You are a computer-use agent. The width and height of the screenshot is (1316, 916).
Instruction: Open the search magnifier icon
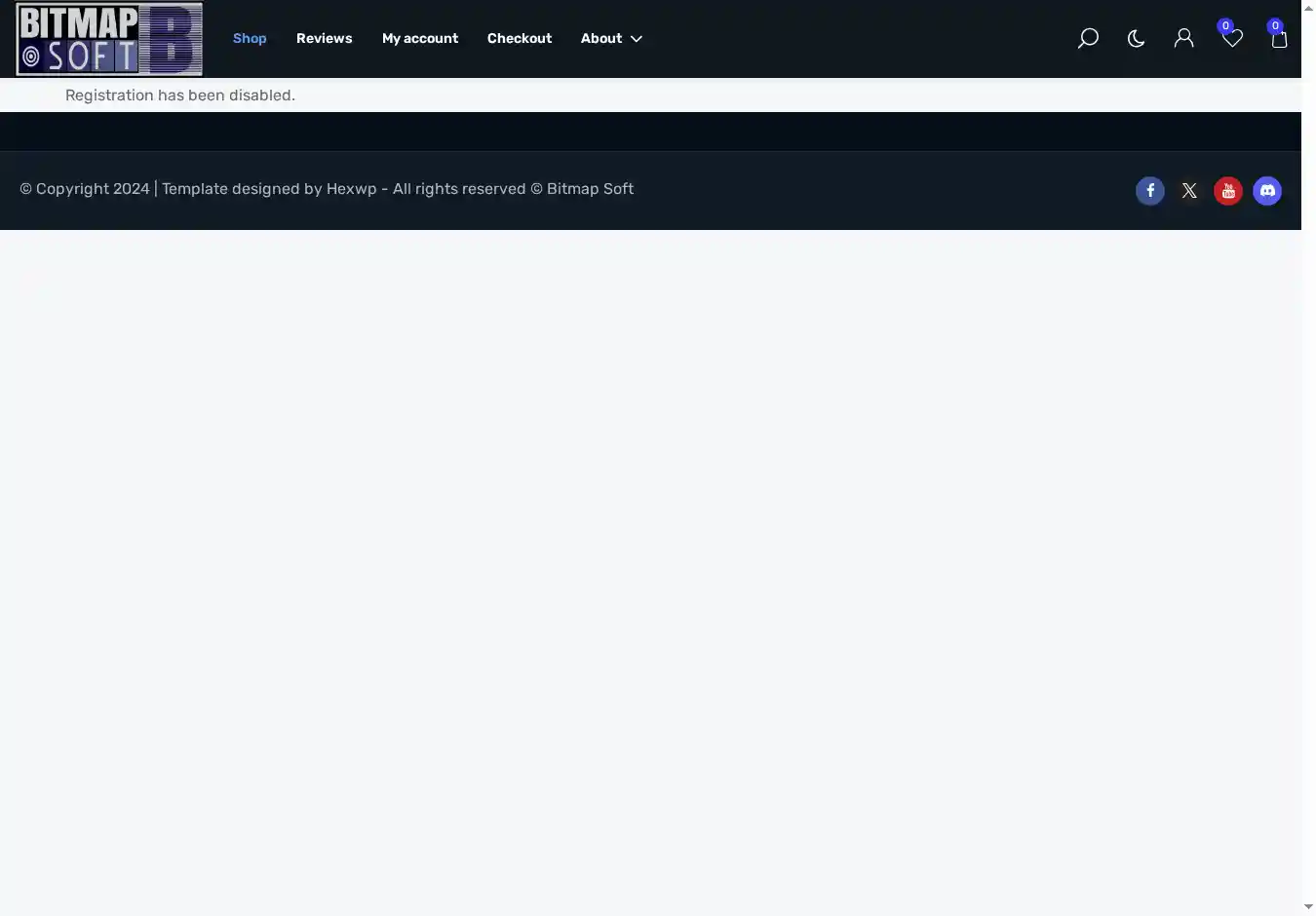coord(1088,39)
